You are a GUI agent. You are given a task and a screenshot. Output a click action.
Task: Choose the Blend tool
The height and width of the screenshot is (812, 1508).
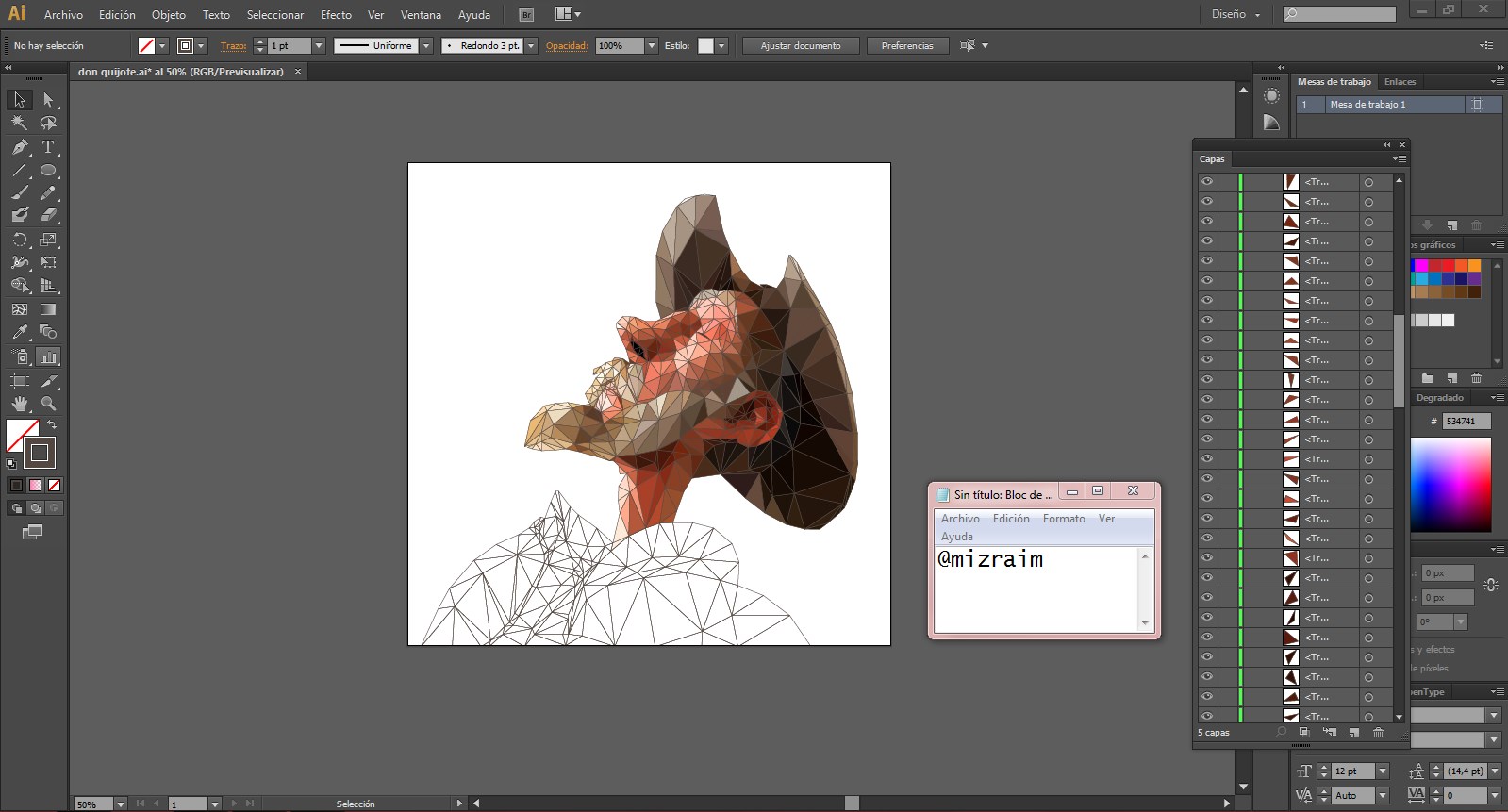(x=48, y=332)
